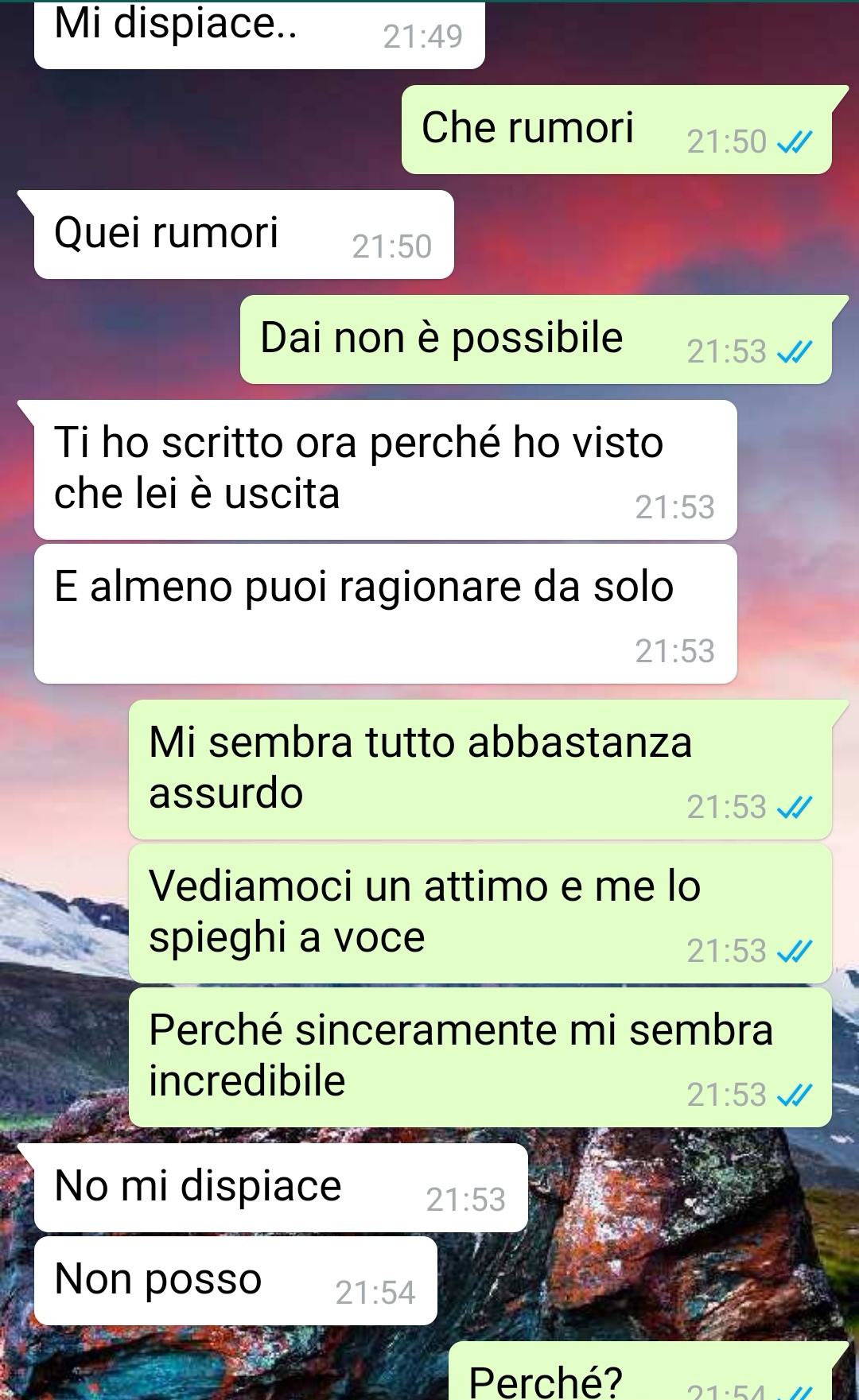Screen dimensions: 859x1400
Task: Select the 'Dai non è possibile' bubble
Action: pos(536,339)
